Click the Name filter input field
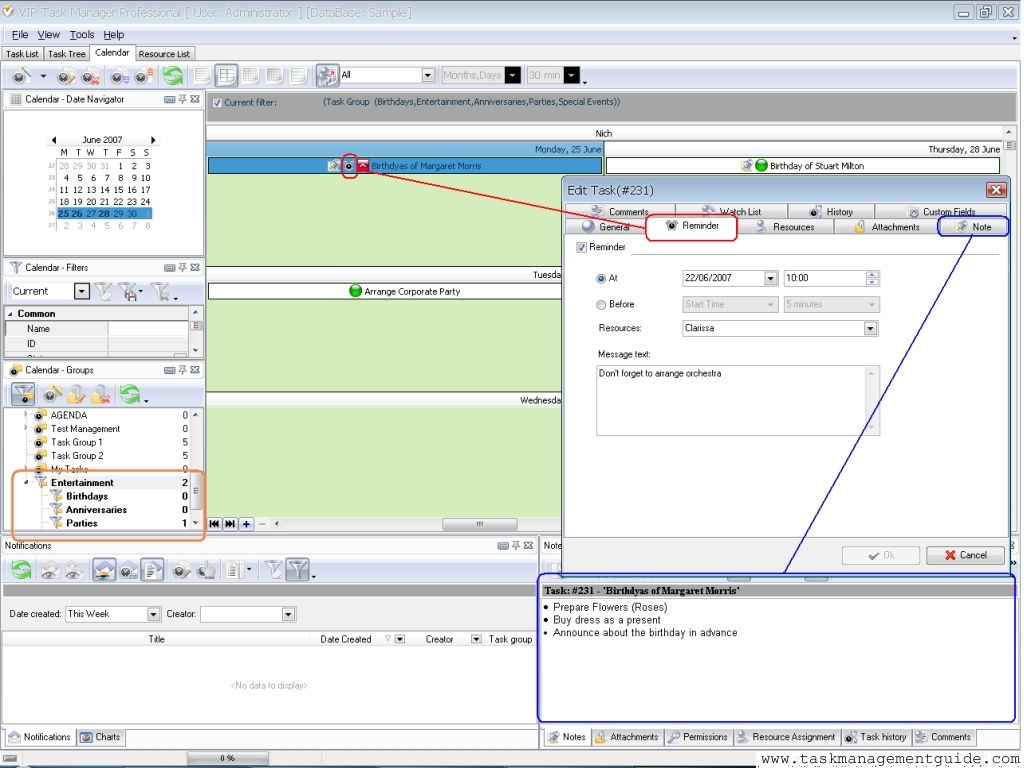 pos(148,329)
